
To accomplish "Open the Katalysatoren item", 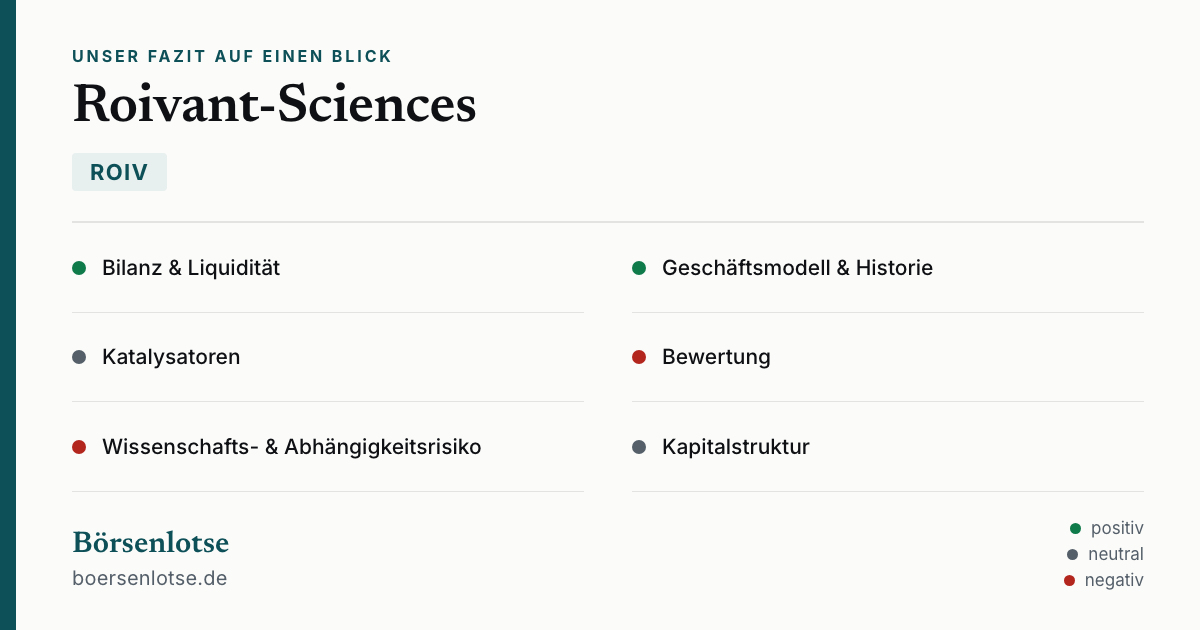I will coord(328,357).
